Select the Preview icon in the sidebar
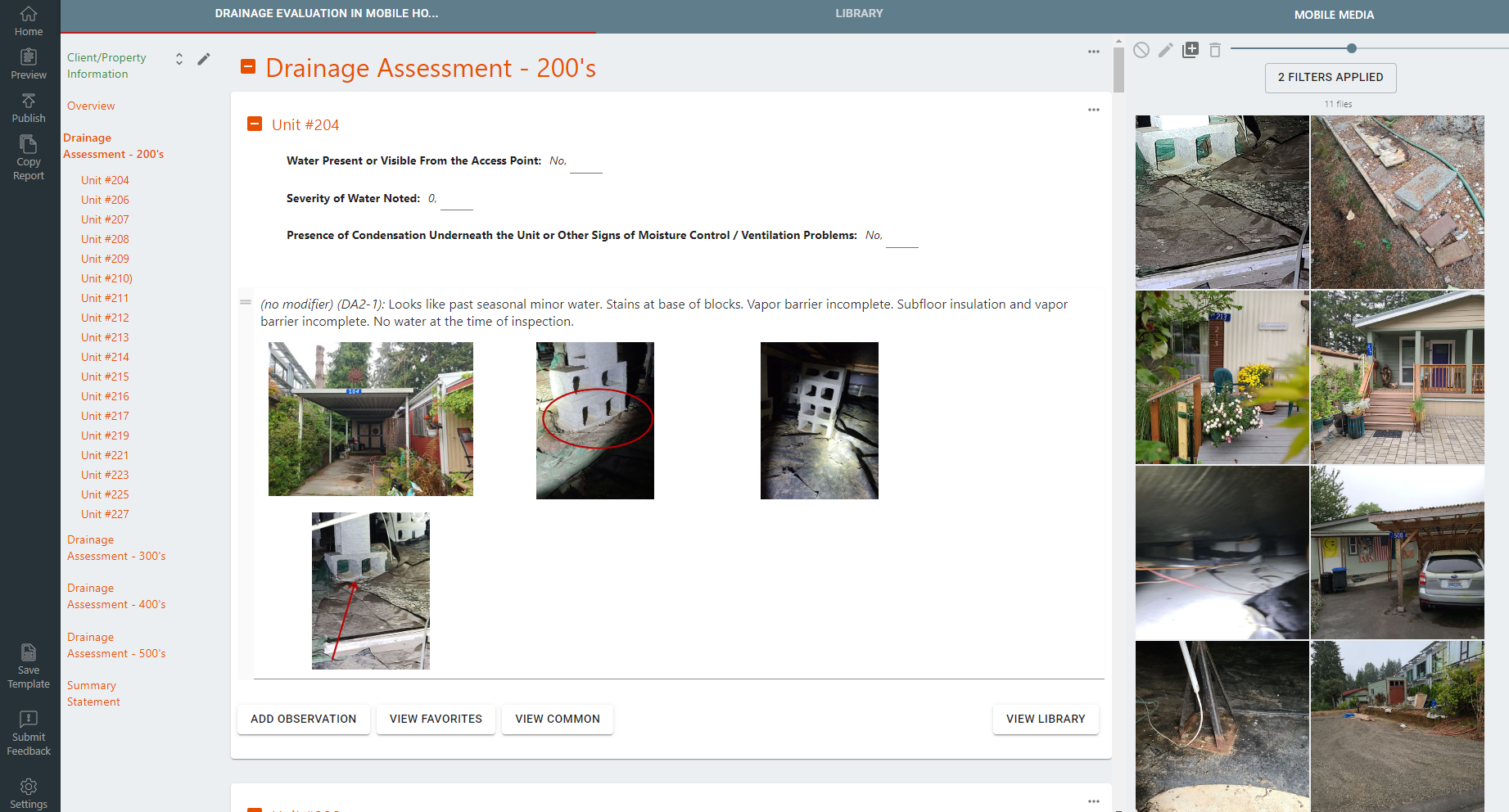This screenshot has width=1509, height=812. [x=29, y=61]
